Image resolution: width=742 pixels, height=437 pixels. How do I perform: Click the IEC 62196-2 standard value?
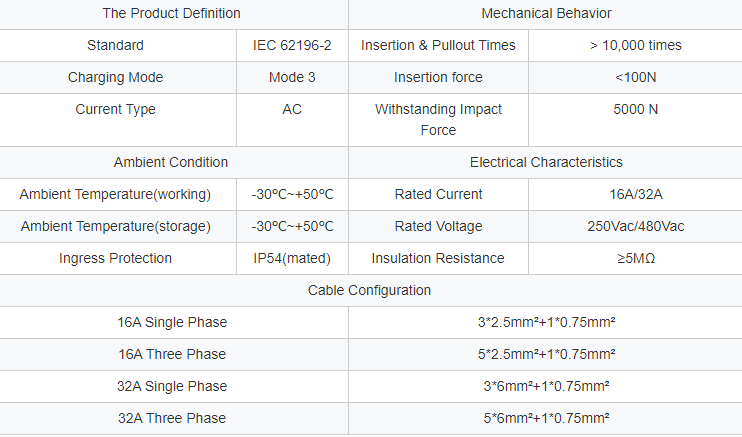(292, 45)
